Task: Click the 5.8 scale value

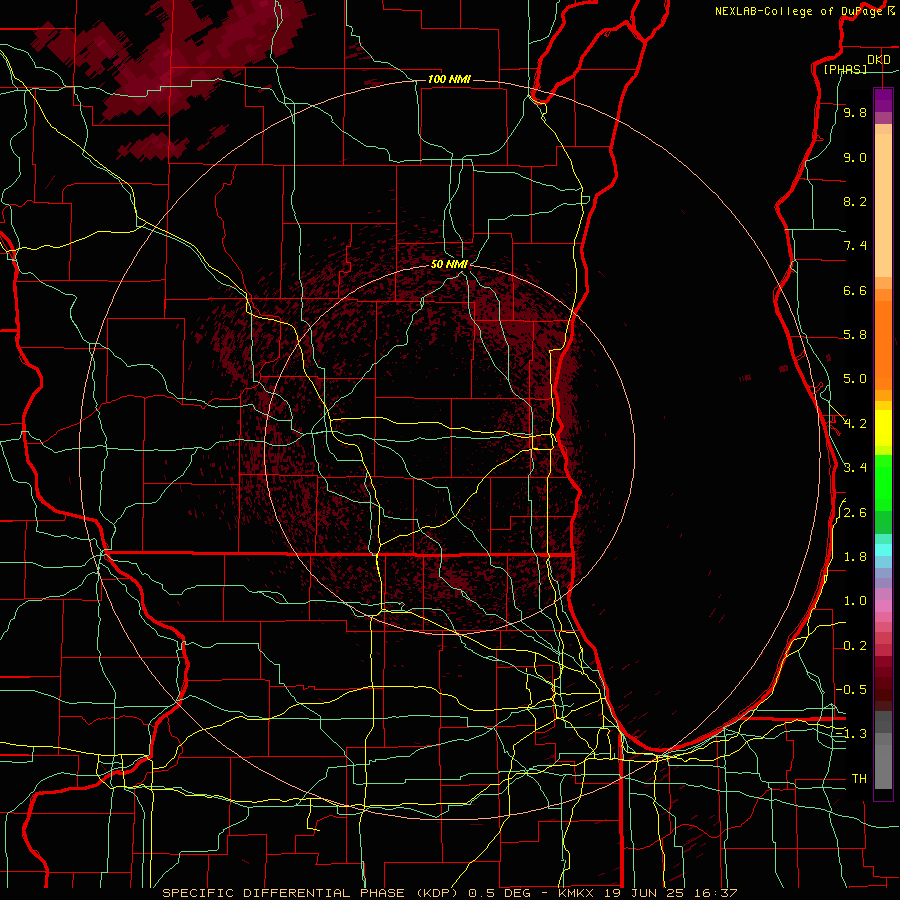Action: (x=855, y=335)
